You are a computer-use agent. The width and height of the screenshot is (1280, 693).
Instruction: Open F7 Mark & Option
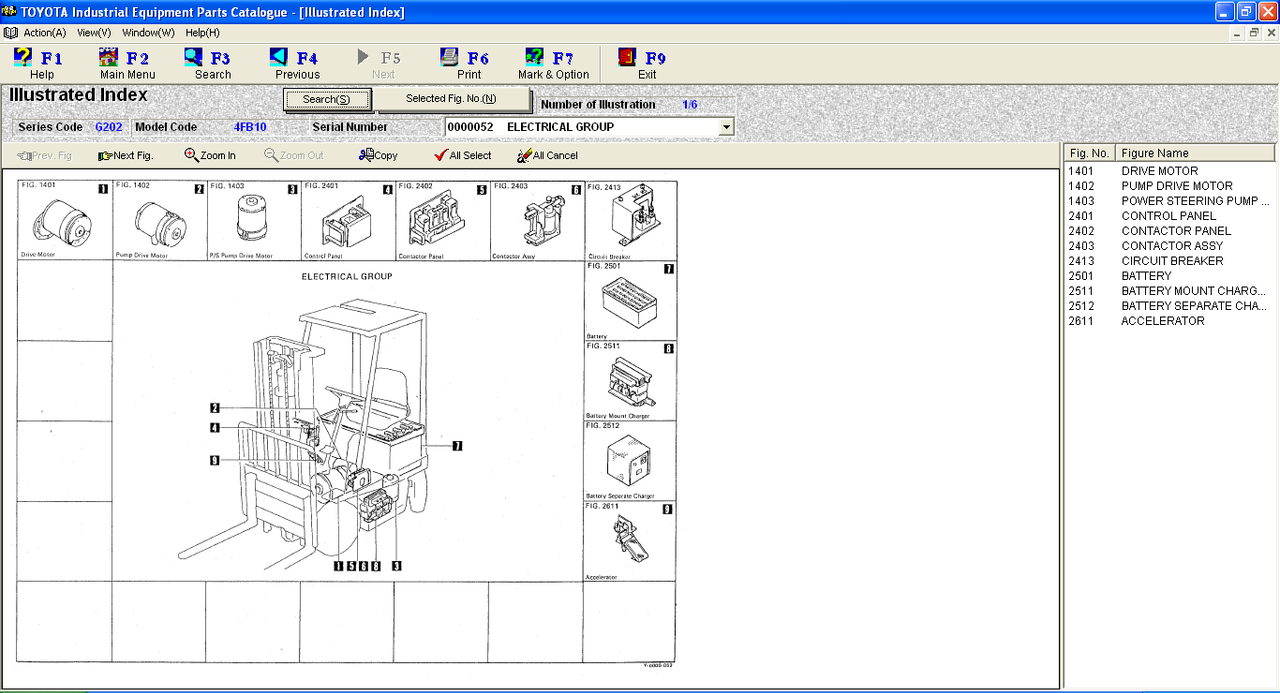553,65
